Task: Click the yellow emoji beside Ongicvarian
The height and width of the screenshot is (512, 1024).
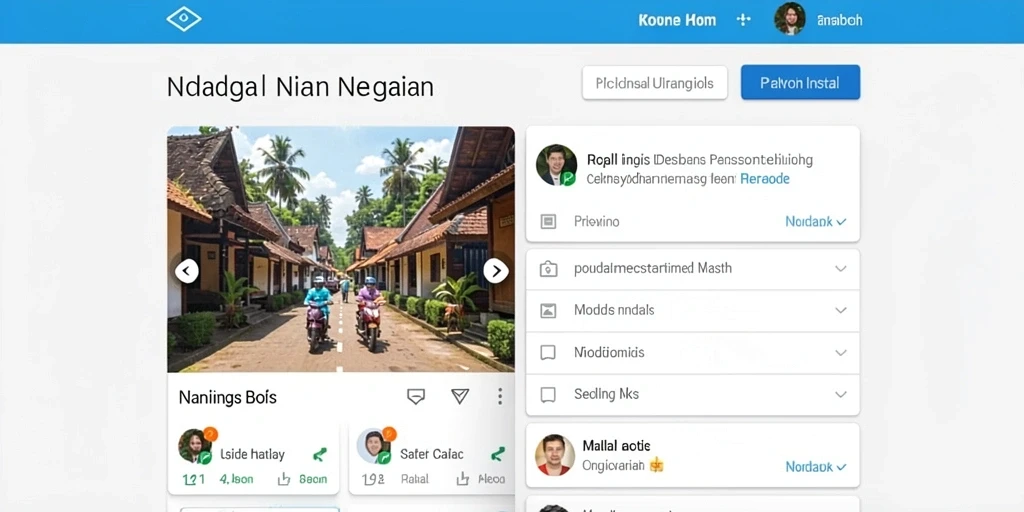Action: click(x=656, y=465)
